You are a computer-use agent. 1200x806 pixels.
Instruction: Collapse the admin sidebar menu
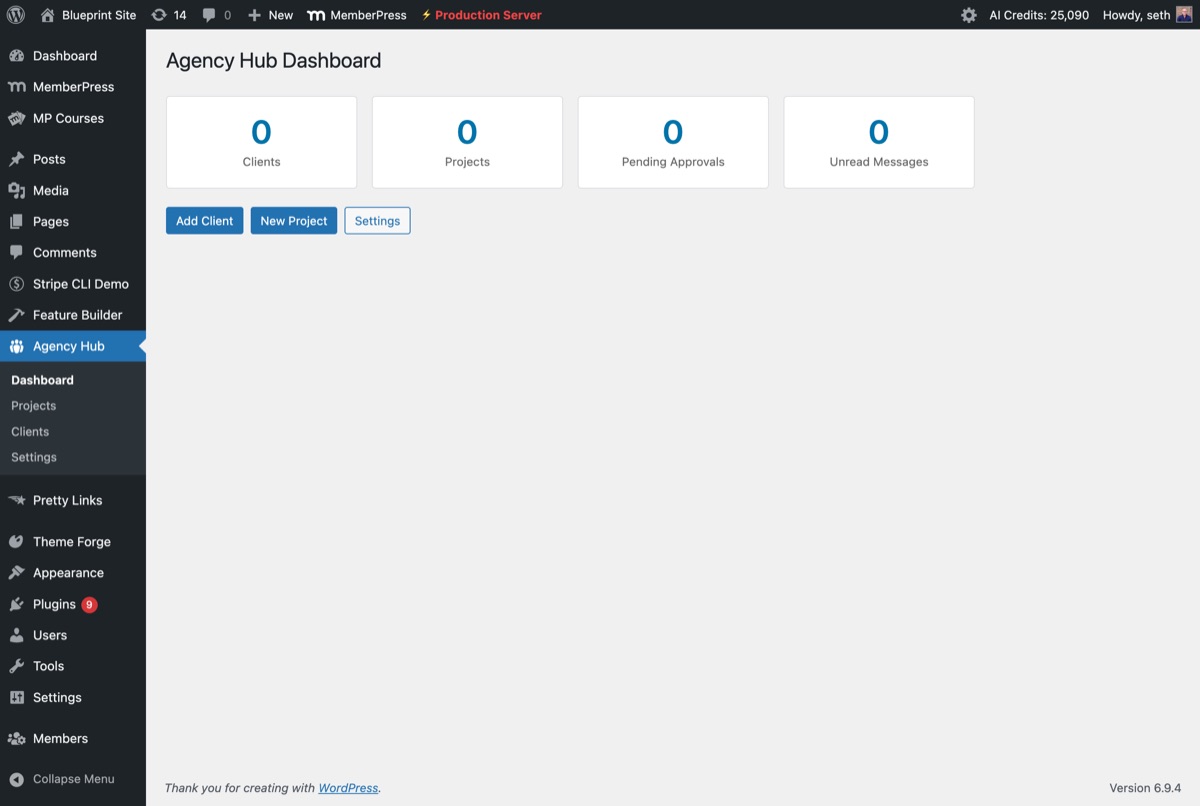tap(60, 779)
